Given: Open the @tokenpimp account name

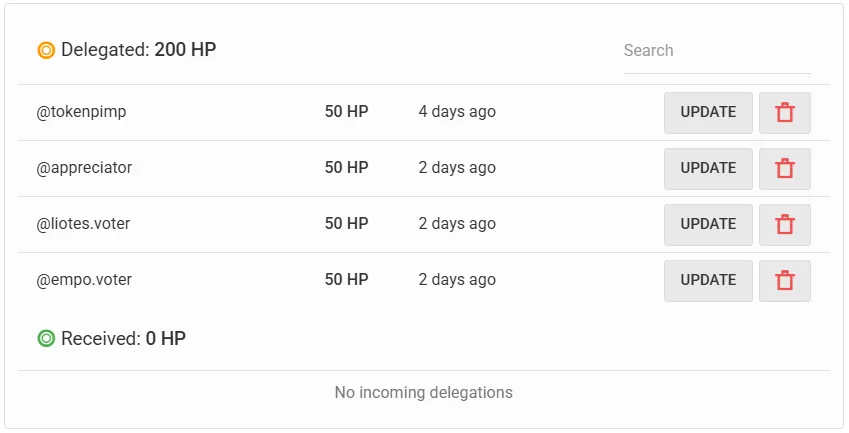Looking at the screenshot, I should tap(81, 112).
